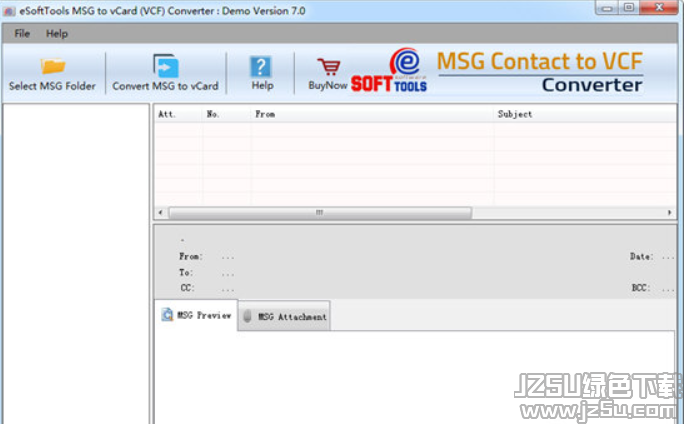
Task: Switch to the MSG Preview tab
Action: (196, 315)
